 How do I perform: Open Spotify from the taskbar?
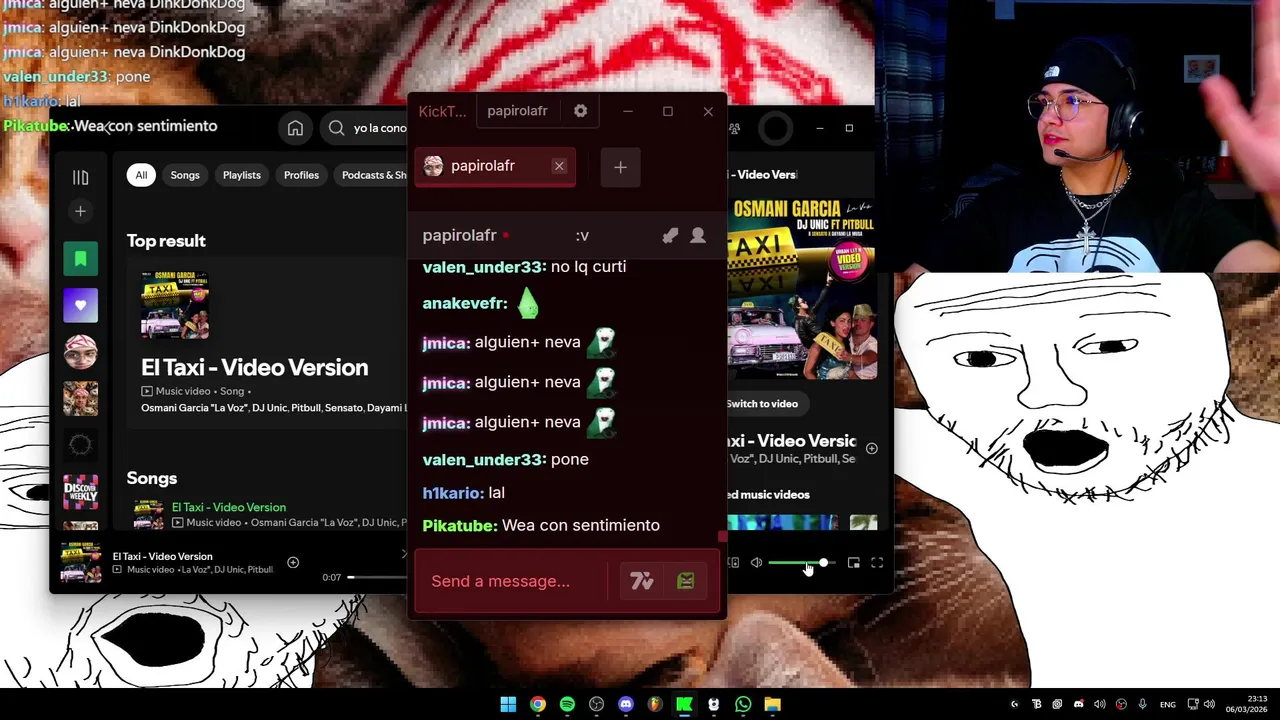[x=567, y=704]
